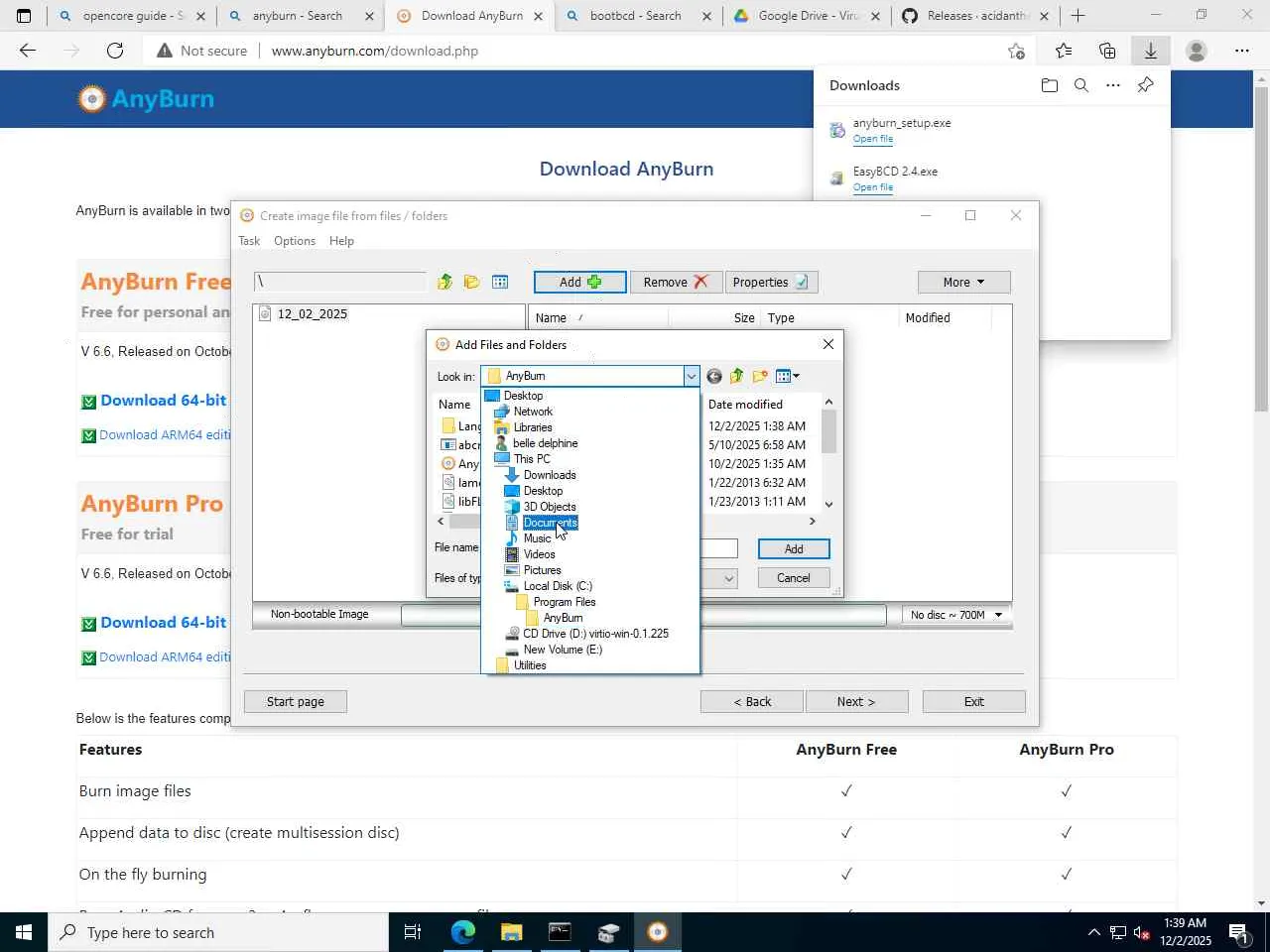The image size is (1270, 952).
Task: Create new folder icon in Add Files dialog
Action: pyautogui.click(x=760, y=376)
